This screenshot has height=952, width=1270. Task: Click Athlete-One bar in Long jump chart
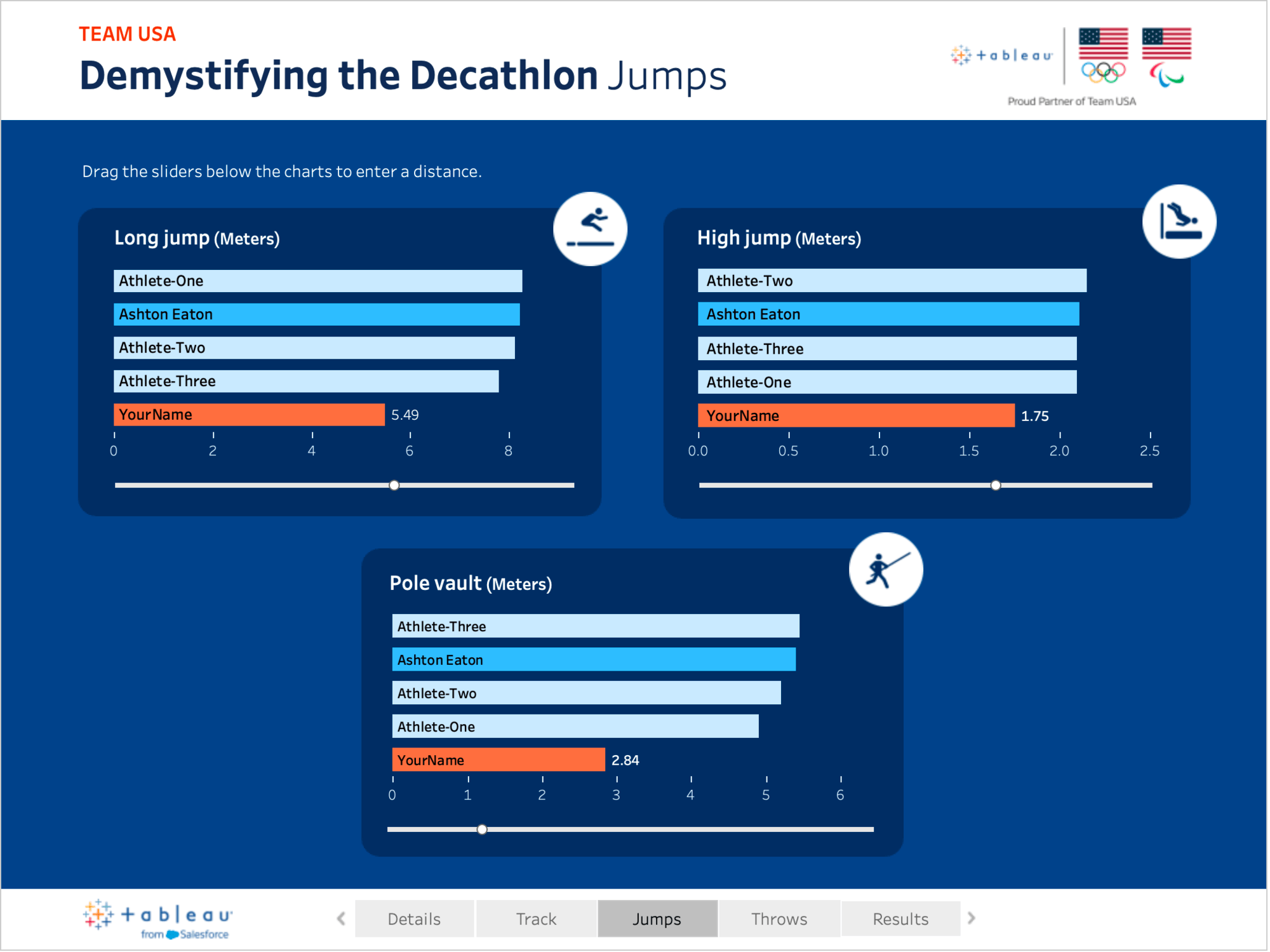(317, 281)
